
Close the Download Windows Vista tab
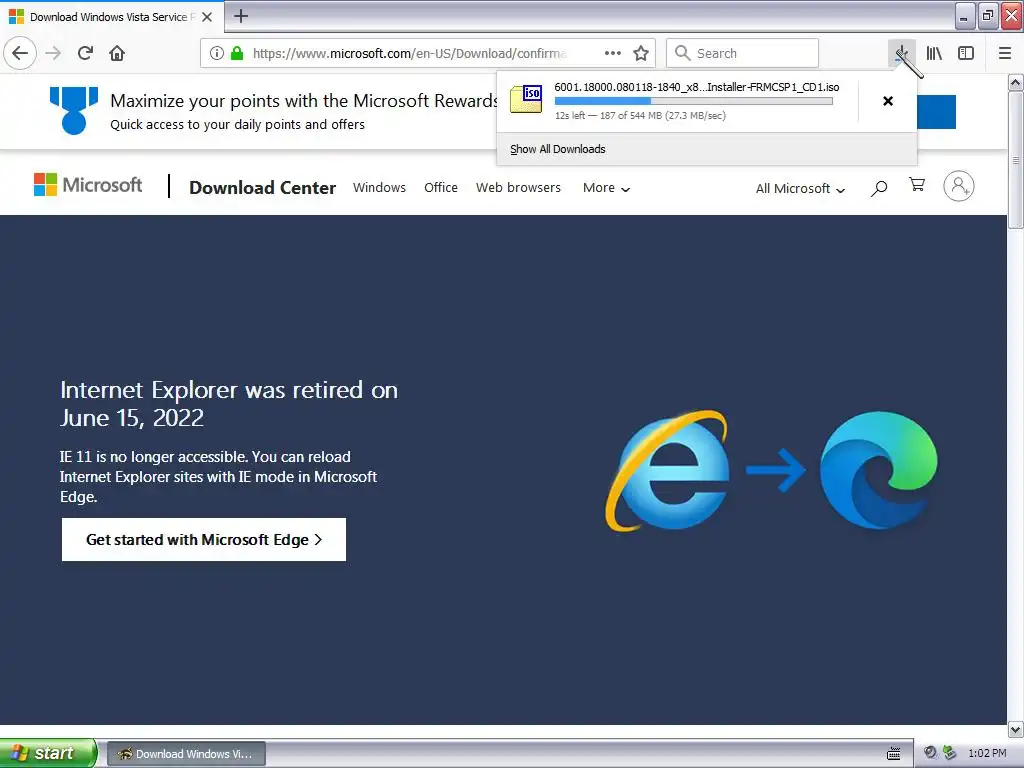207,17
